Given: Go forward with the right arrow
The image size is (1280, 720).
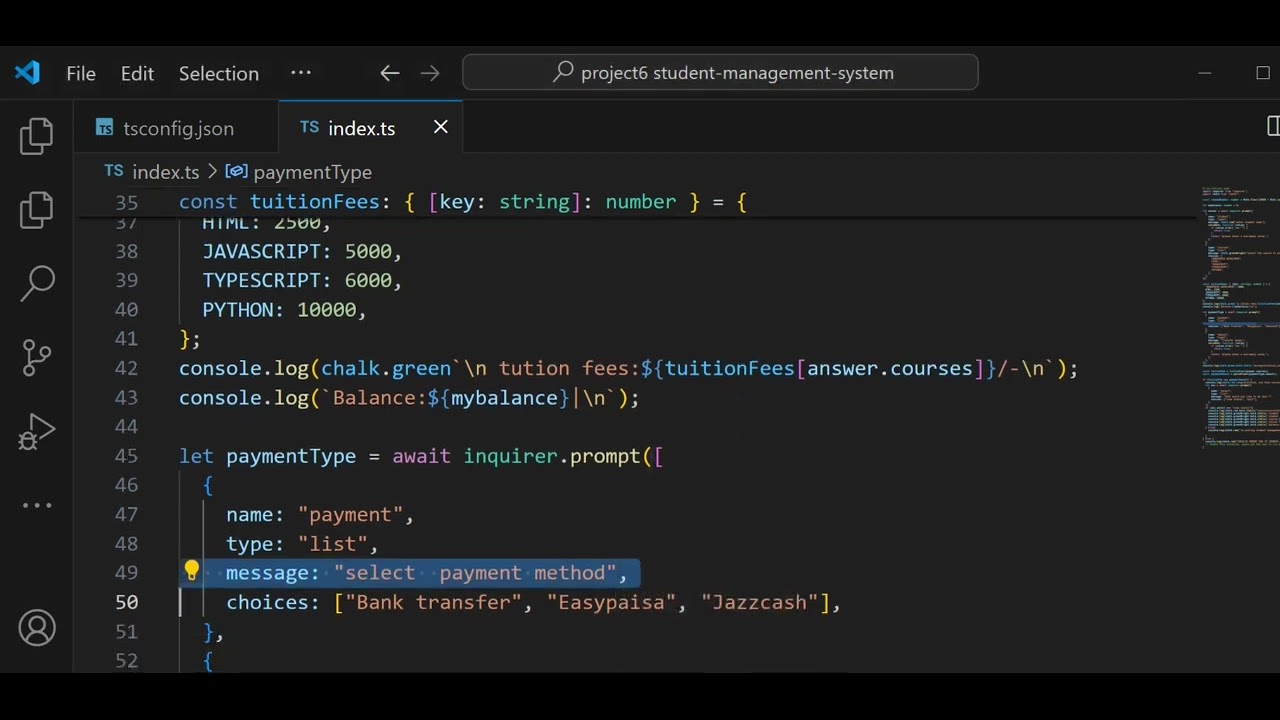Looking at the screenshot, I should coord(430,73).
